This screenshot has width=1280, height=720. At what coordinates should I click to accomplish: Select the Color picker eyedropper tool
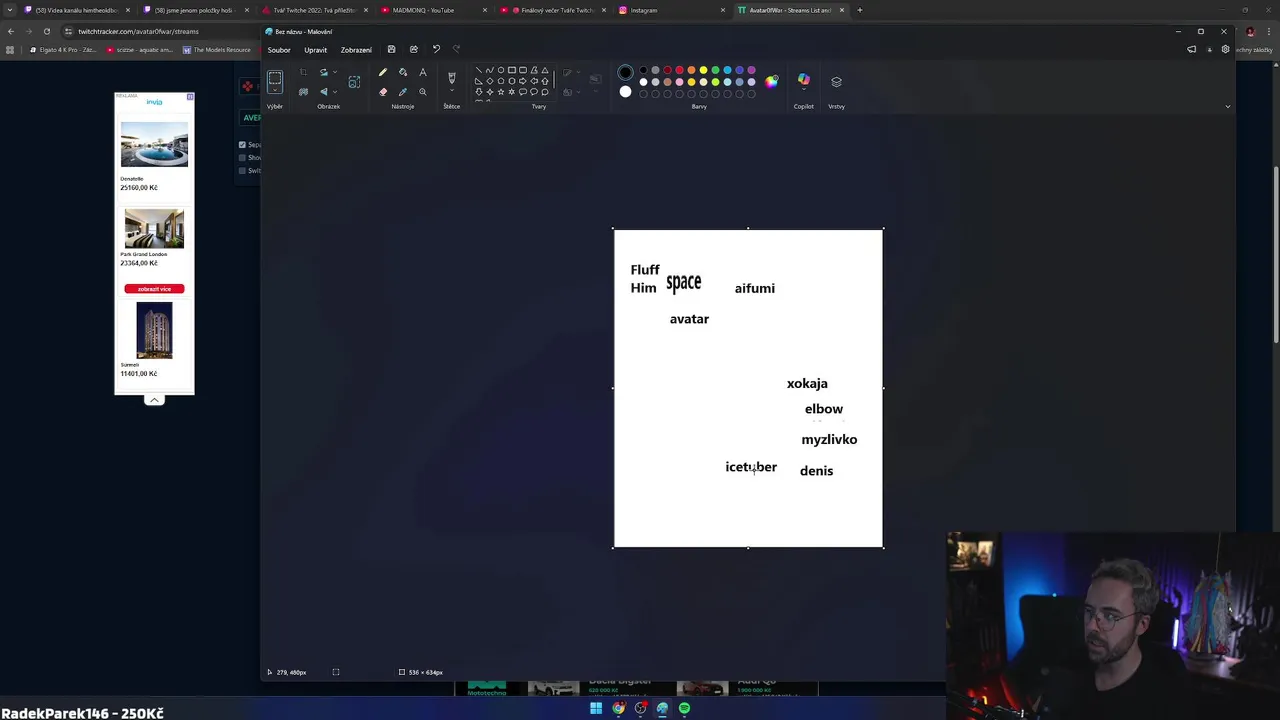(x=403, y=92)
